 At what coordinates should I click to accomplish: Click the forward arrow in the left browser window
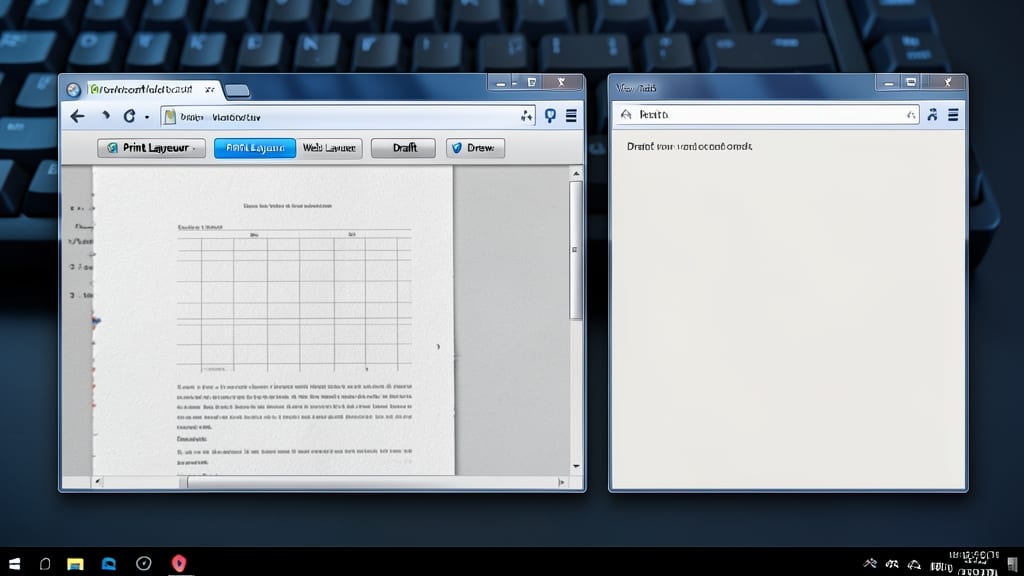[105, 116]
